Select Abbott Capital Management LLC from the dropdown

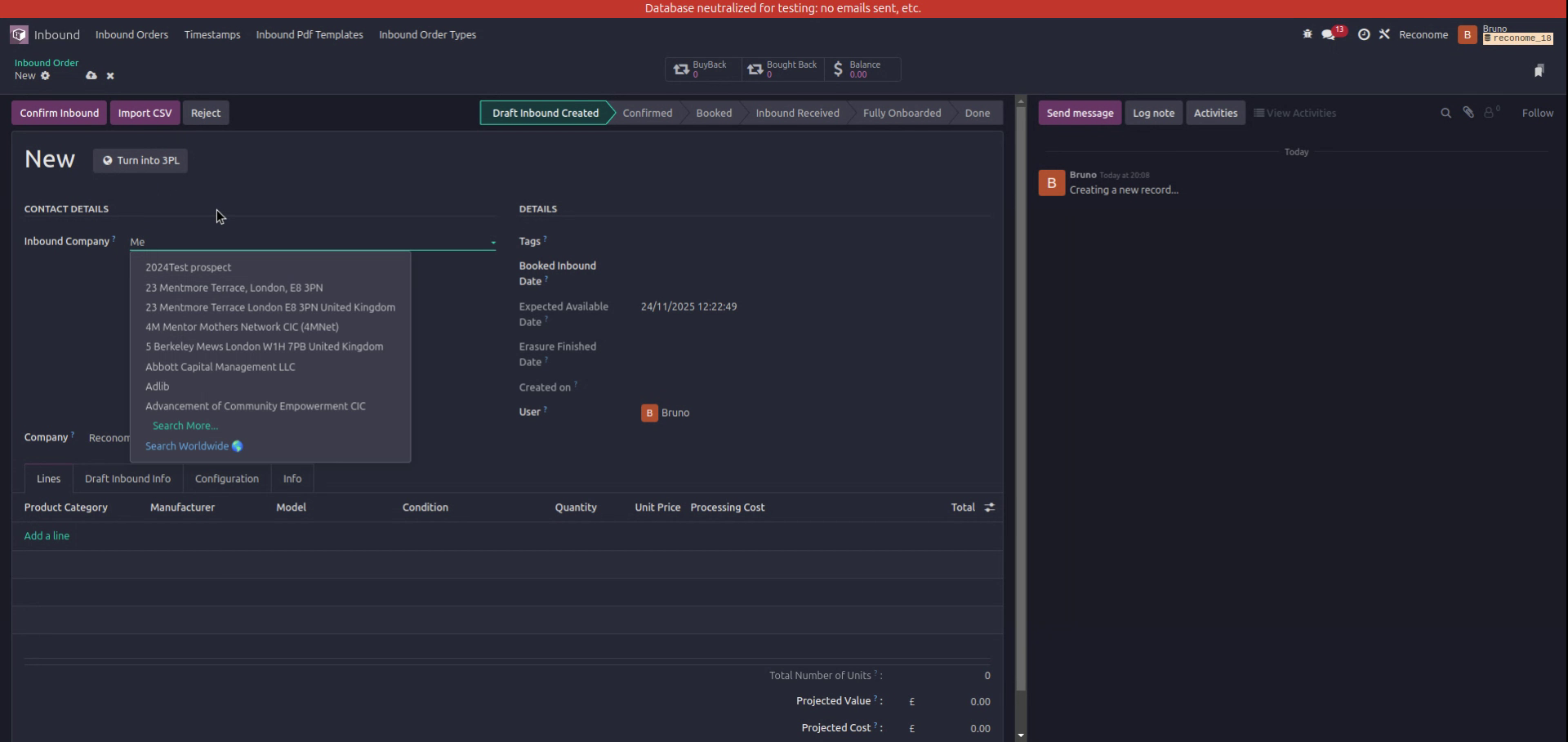point(220,367)
